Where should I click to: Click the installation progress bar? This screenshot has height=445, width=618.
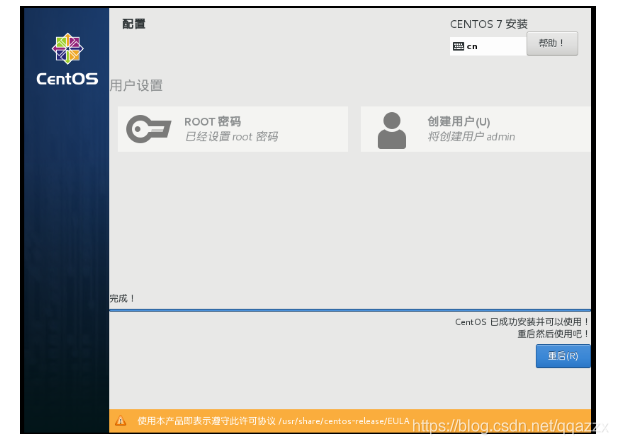click(350, 311)
